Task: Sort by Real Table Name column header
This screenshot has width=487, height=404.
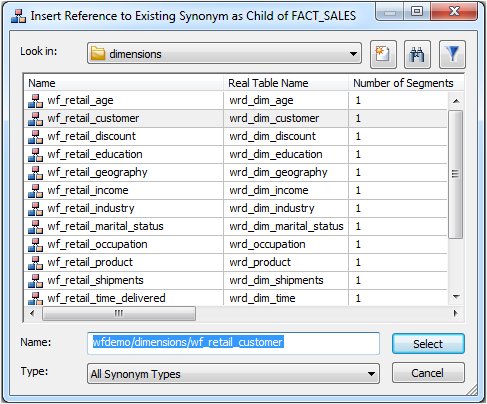Action: [x=286, y=83]
